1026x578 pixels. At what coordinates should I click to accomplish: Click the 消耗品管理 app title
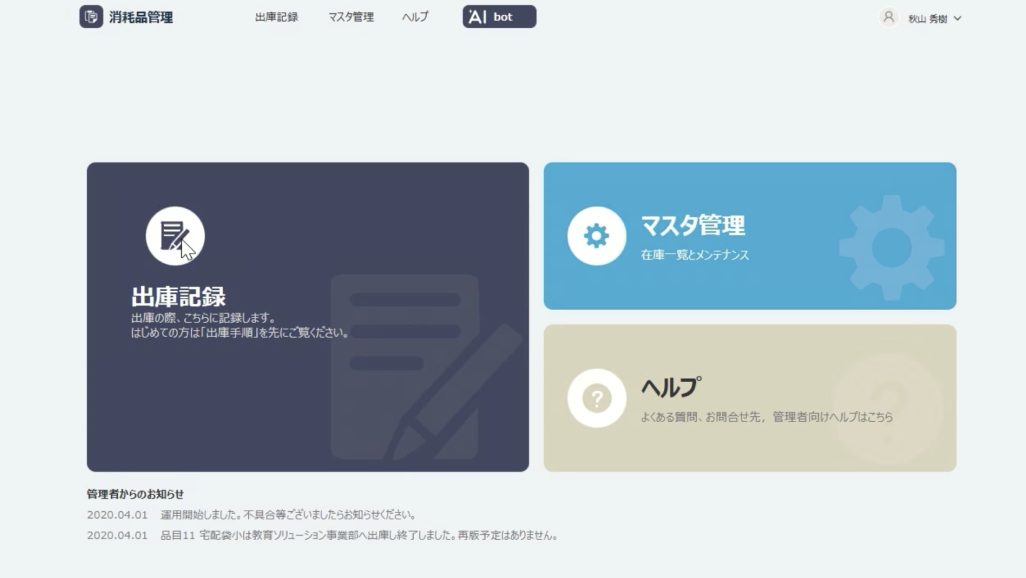click(141, 17)
